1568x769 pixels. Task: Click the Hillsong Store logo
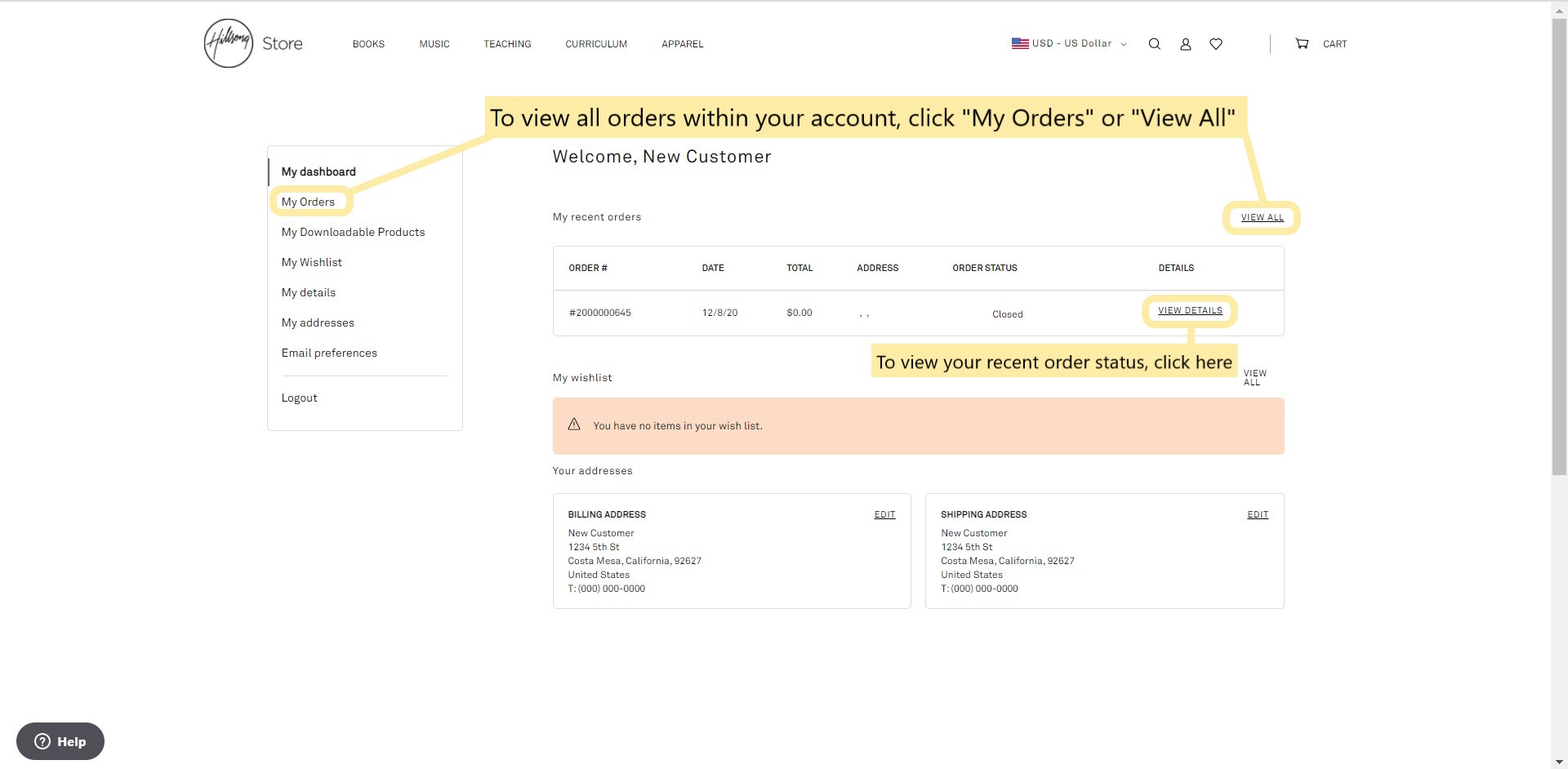[253, 43]
